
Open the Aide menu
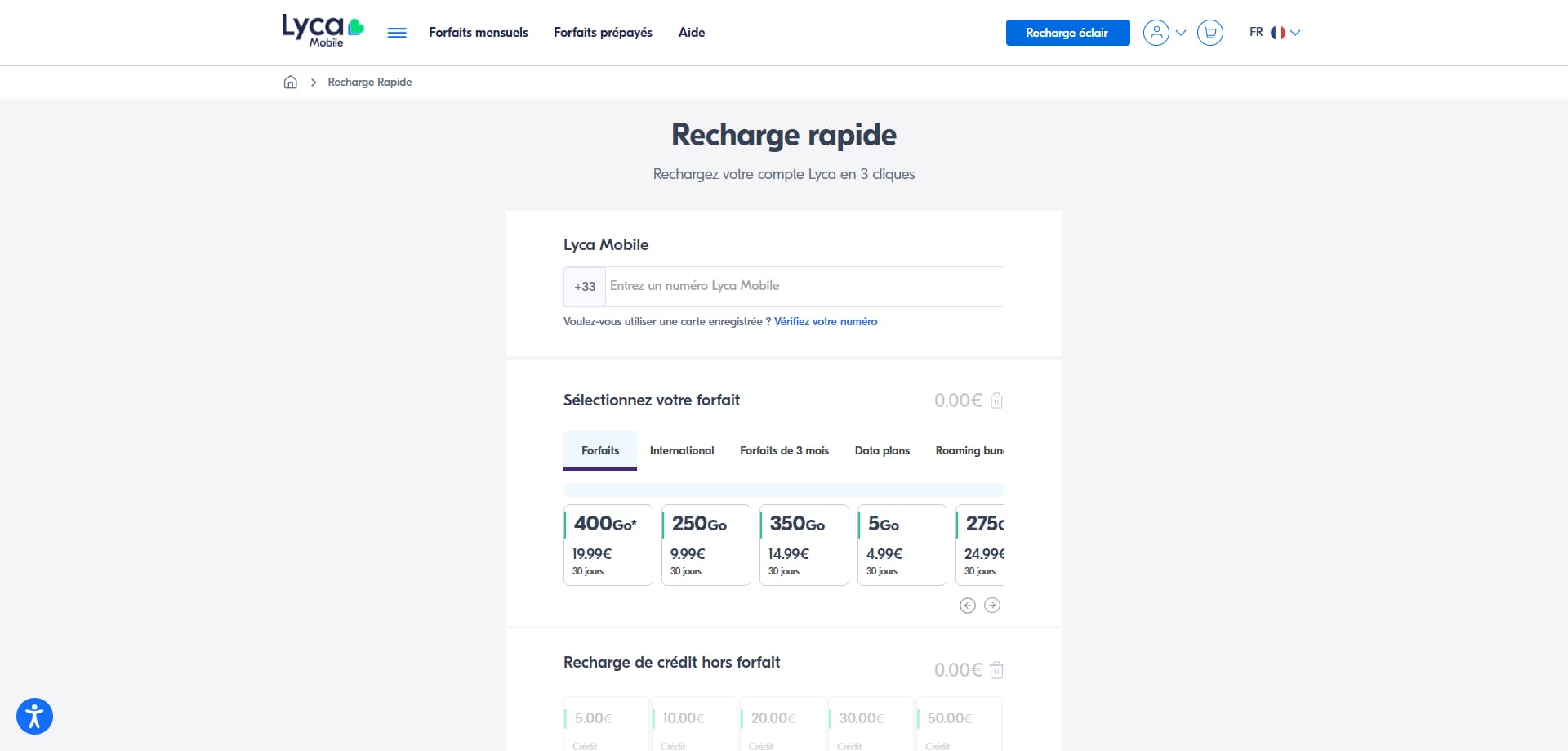point(692,33)
